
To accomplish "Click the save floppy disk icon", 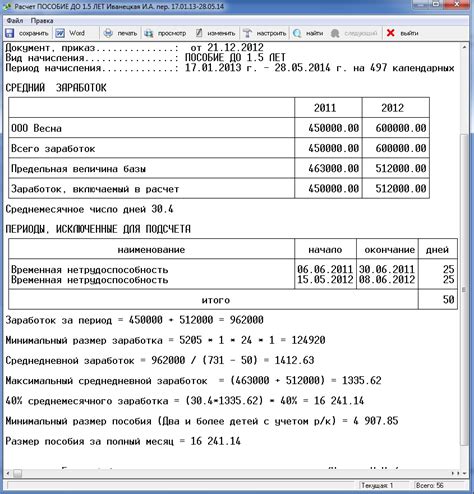I will click(9, 33).
